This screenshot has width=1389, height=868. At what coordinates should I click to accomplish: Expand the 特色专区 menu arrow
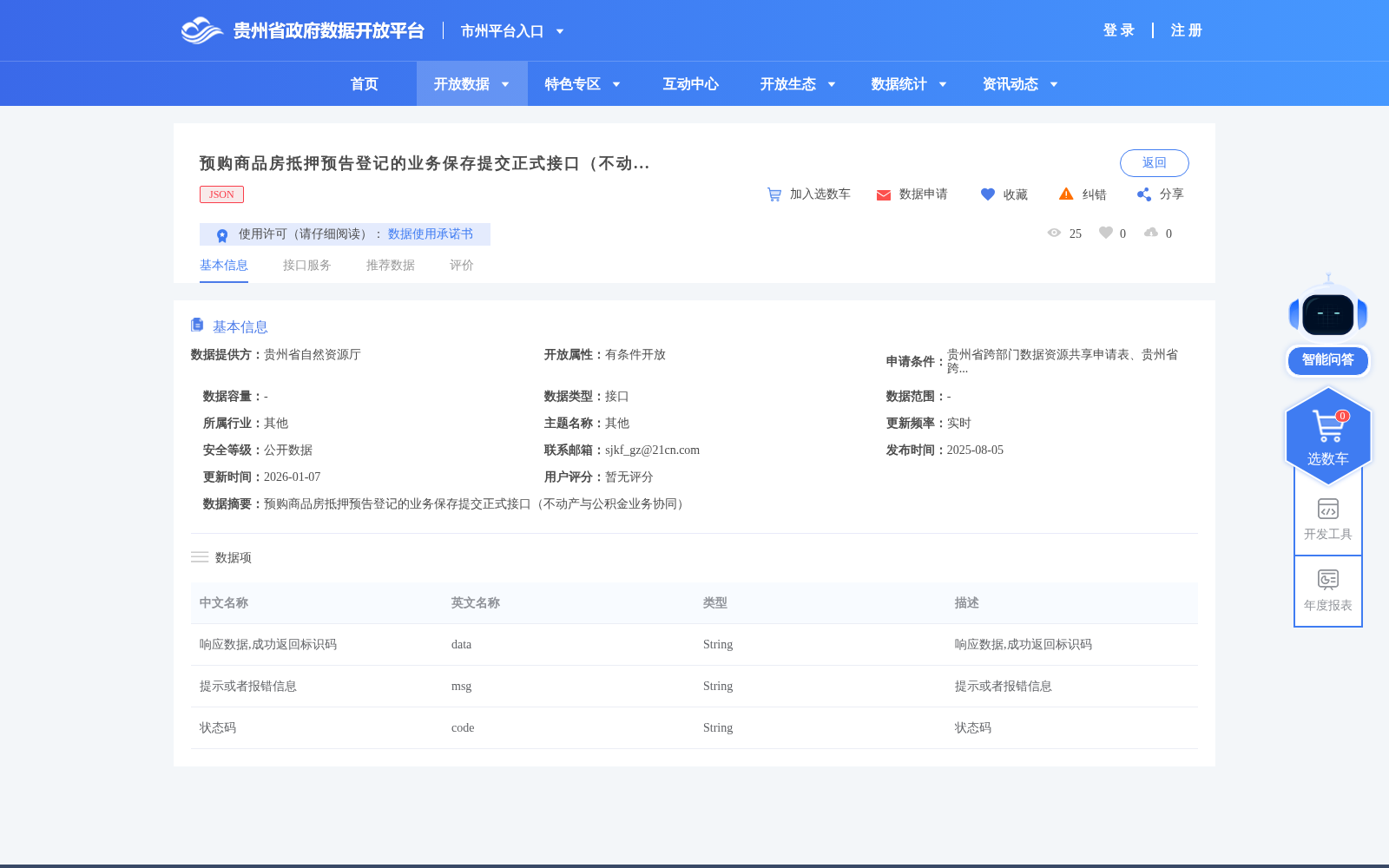click(616, 84)
